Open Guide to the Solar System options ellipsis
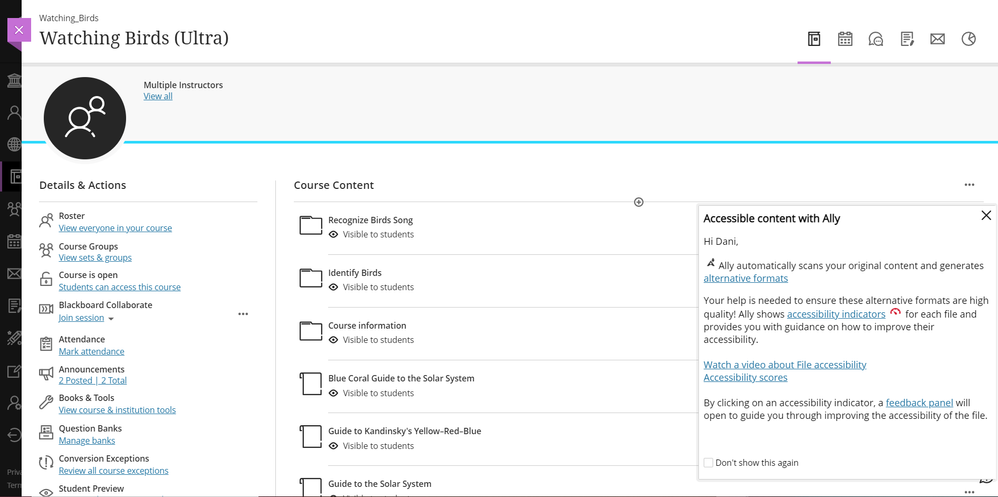The height and width of the screenshot is (497, 998). [969, 492]
